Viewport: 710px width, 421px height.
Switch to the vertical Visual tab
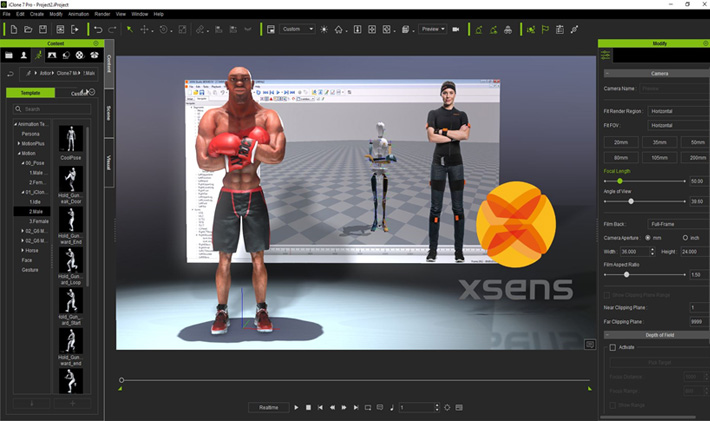109,163
